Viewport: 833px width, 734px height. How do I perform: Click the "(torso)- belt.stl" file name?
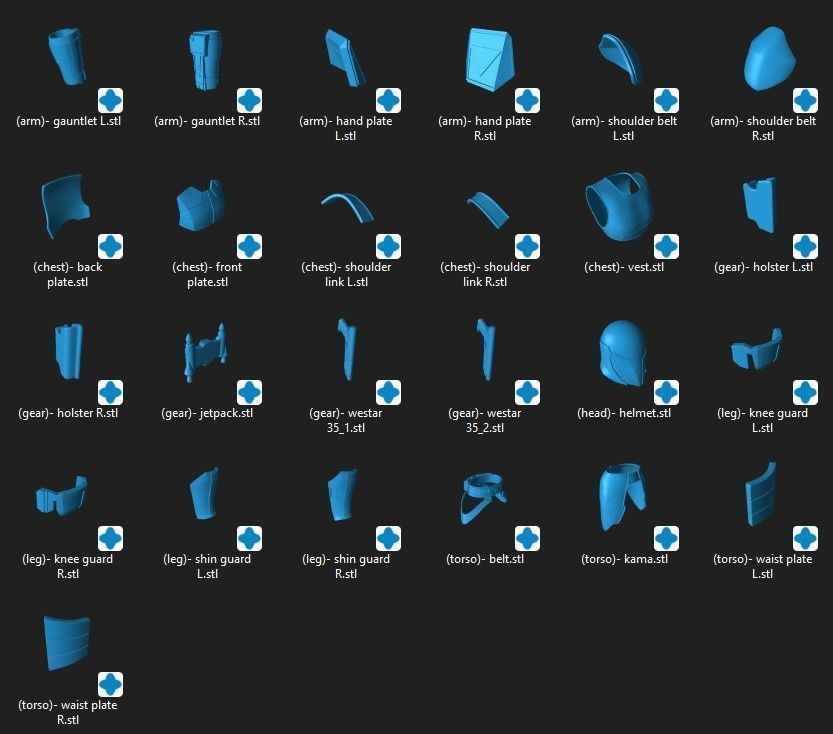click(485, 559)
